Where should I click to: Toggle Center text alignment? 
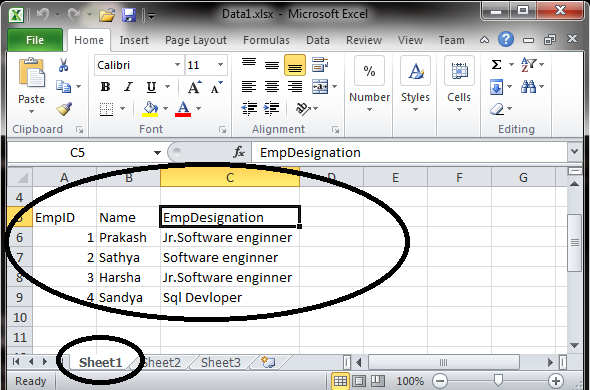272,87
